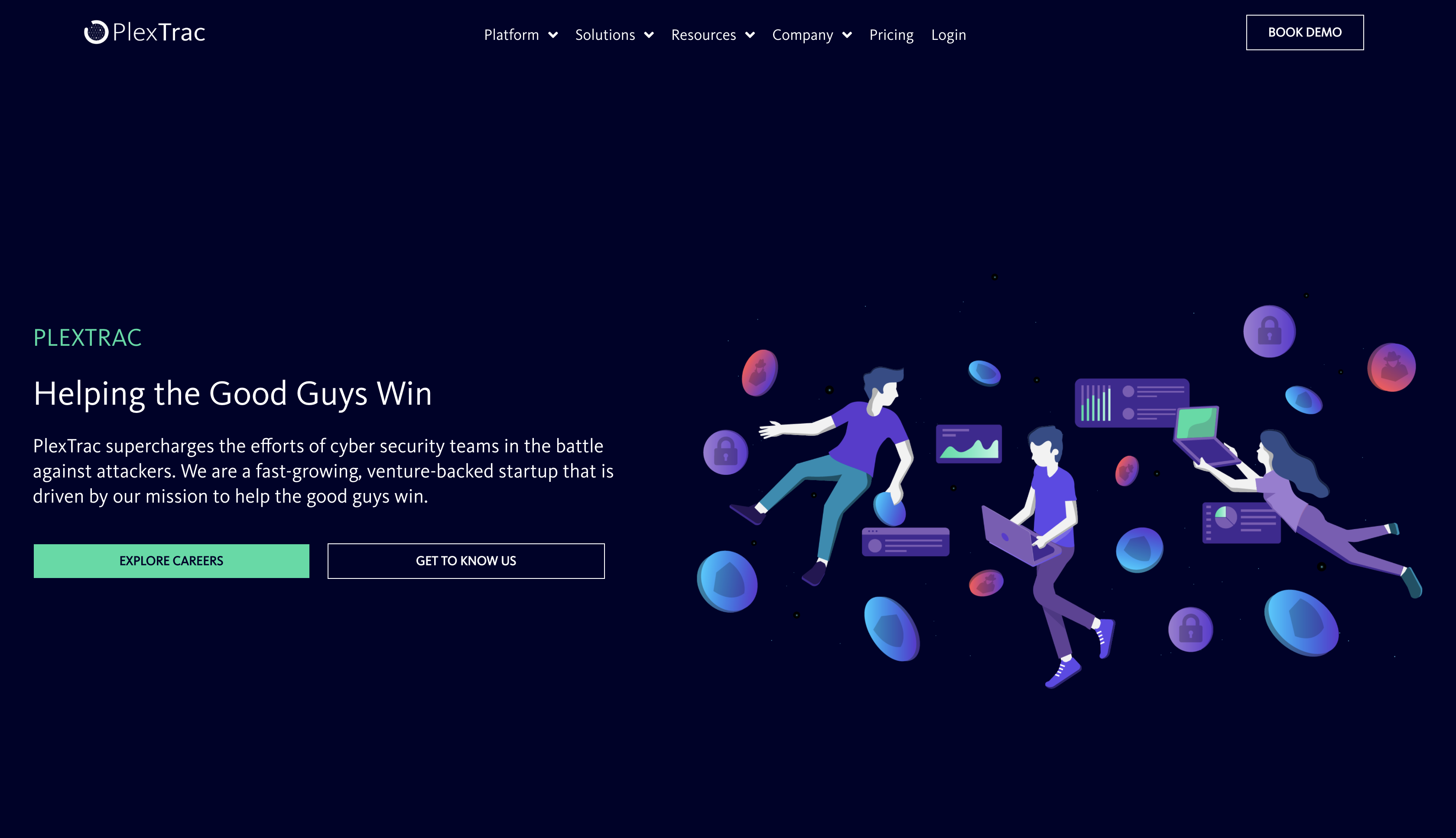Click the PlexTrac logo icon
1456x838 pixels.
(x=97, y=32)
